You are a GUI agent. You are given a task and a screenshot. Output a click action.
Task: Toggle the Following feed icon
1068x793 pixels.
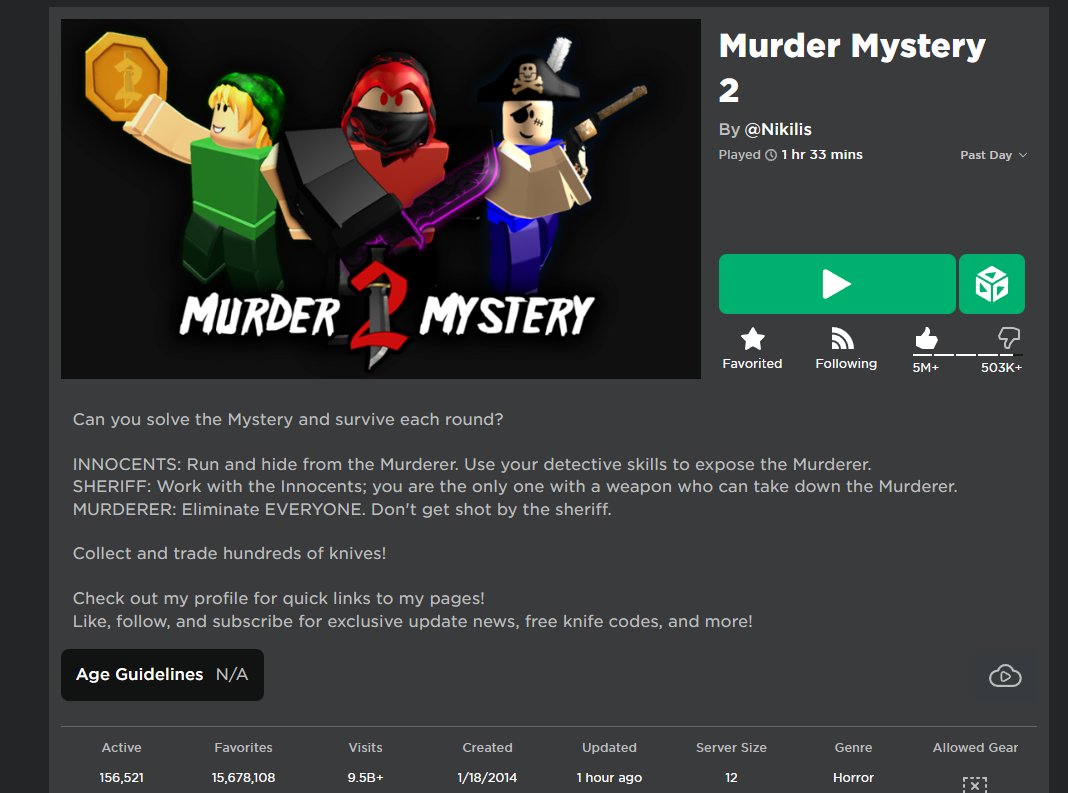[x=843, y=339]
